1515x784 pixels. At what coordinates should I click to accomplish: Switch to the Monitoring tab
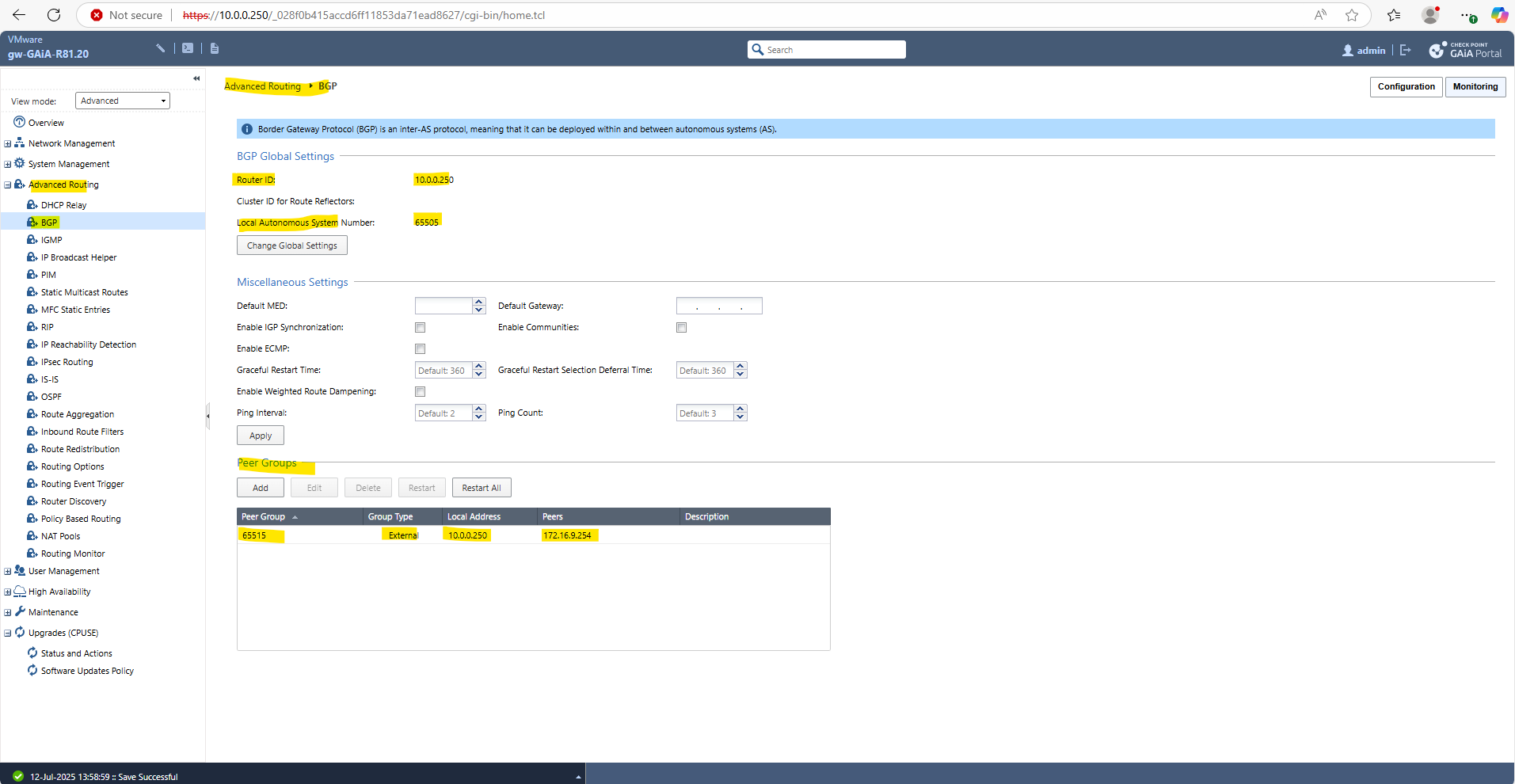[x=1475, y=87]
